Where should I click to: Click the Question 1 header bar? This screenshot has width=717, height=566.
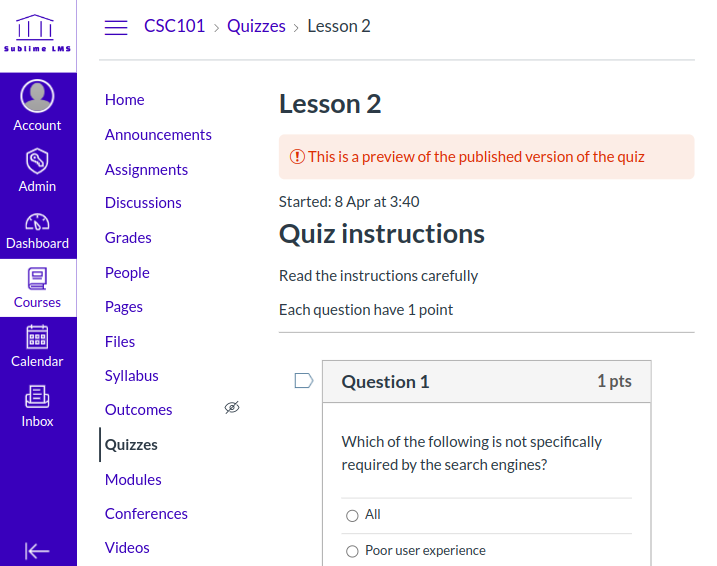486,381
